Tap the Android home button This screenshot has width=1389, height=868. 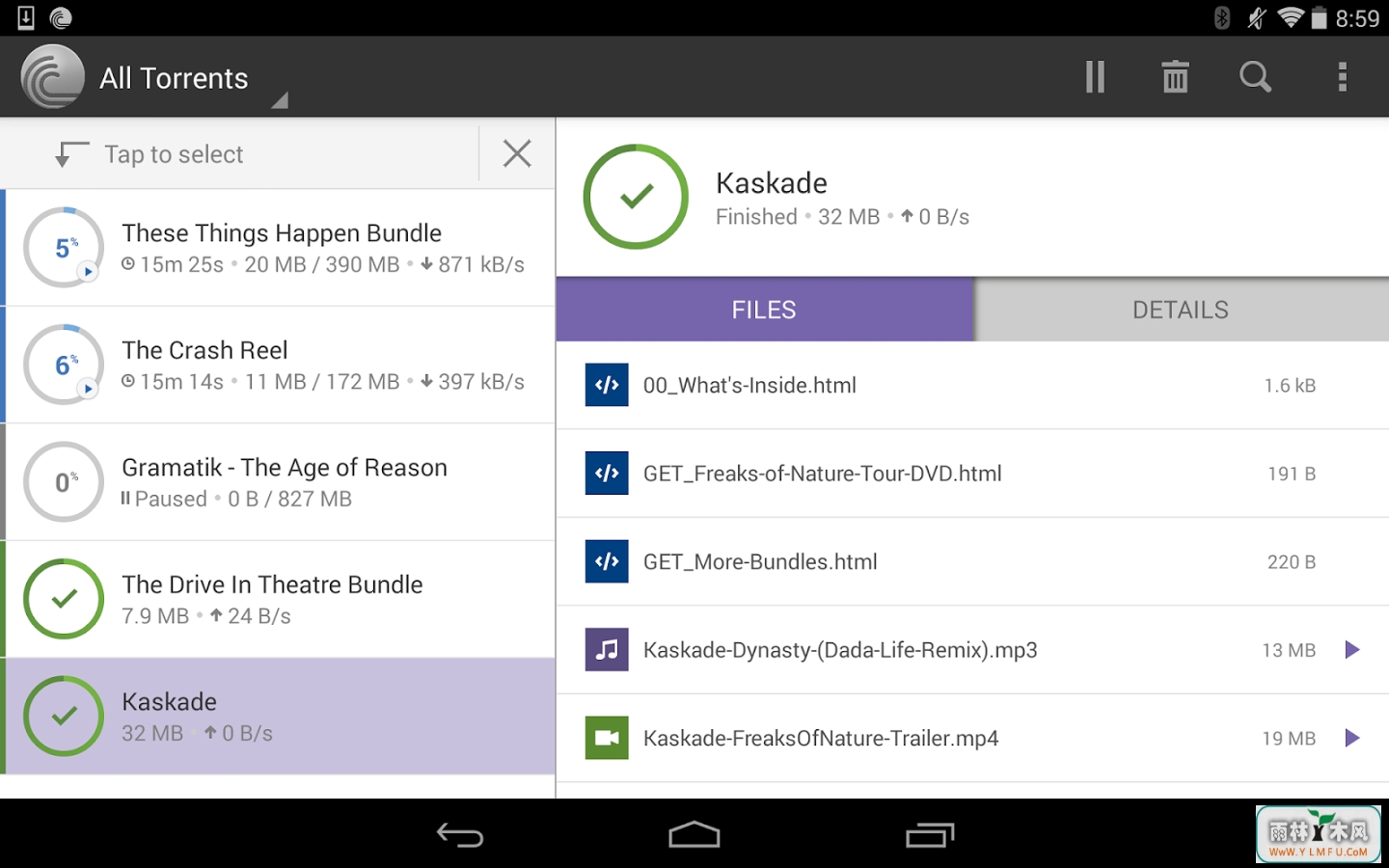tap(694, 834)
